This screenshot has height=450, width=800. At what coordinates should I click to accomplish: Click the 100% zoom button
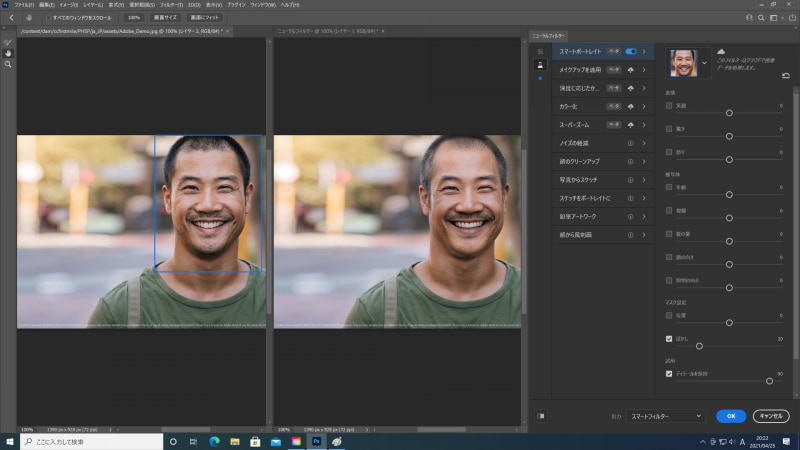[134, 17]
